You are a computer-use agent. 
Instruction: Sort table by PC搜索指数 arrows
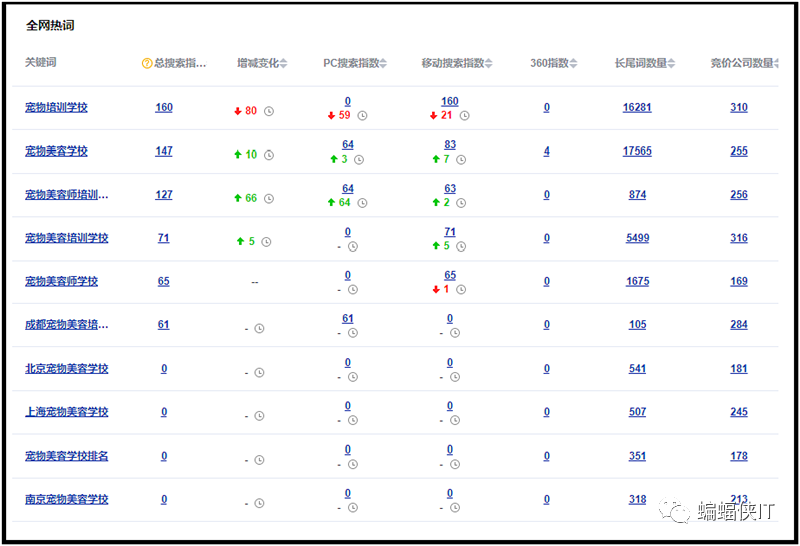[385, 64]
